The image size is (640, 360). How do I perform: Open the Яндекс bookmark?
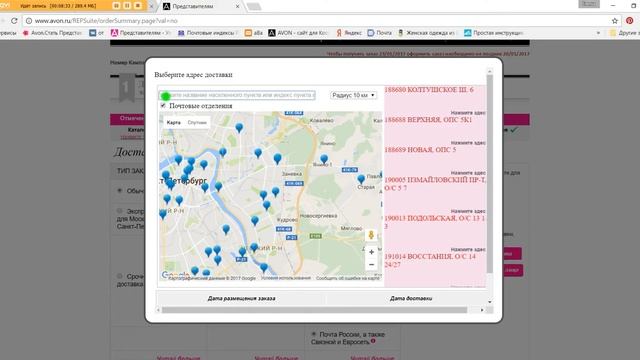click(349, 33)
